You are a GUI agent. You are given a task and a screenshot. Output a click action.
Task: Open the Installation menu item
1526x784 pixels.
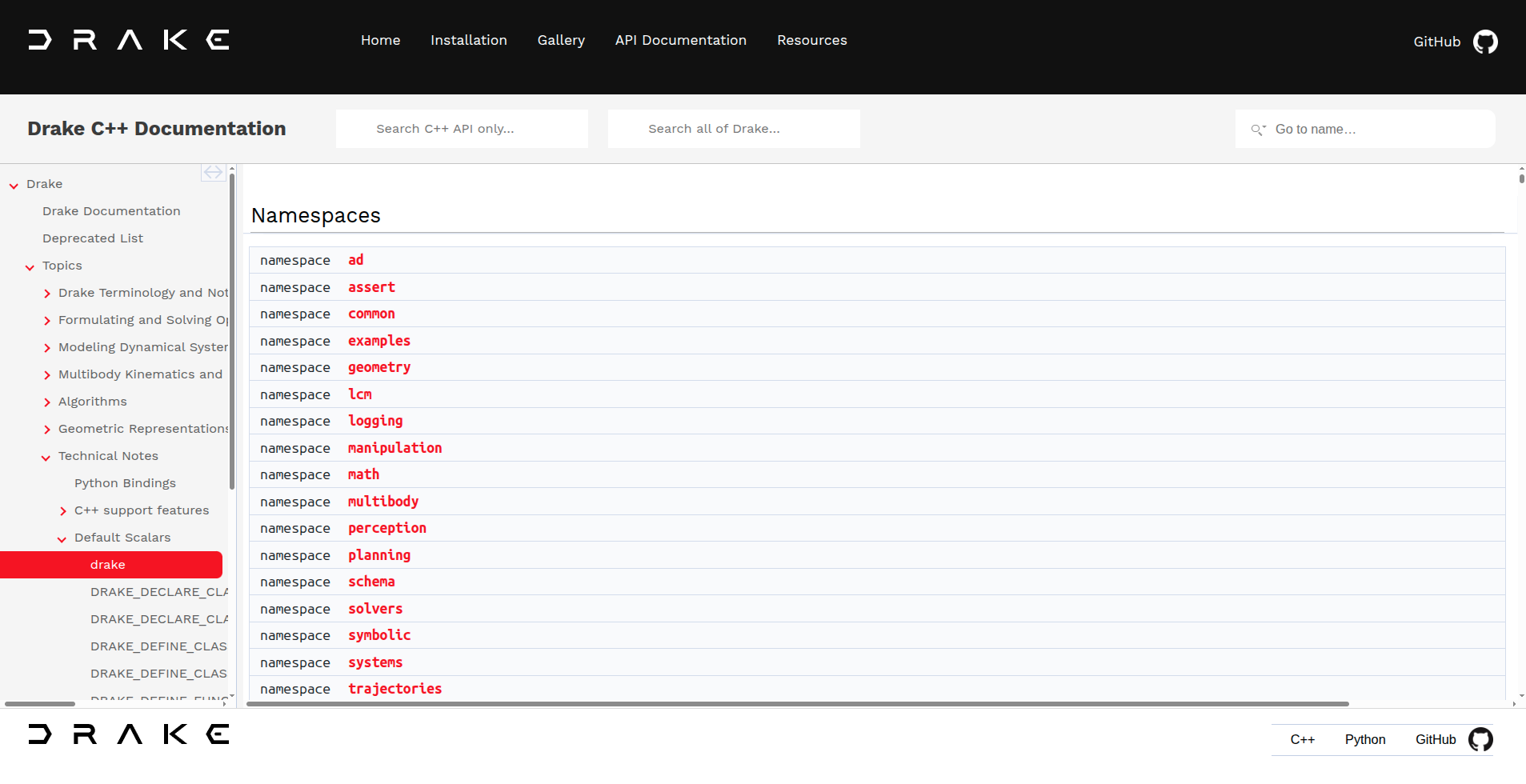(x=469, y=40)
